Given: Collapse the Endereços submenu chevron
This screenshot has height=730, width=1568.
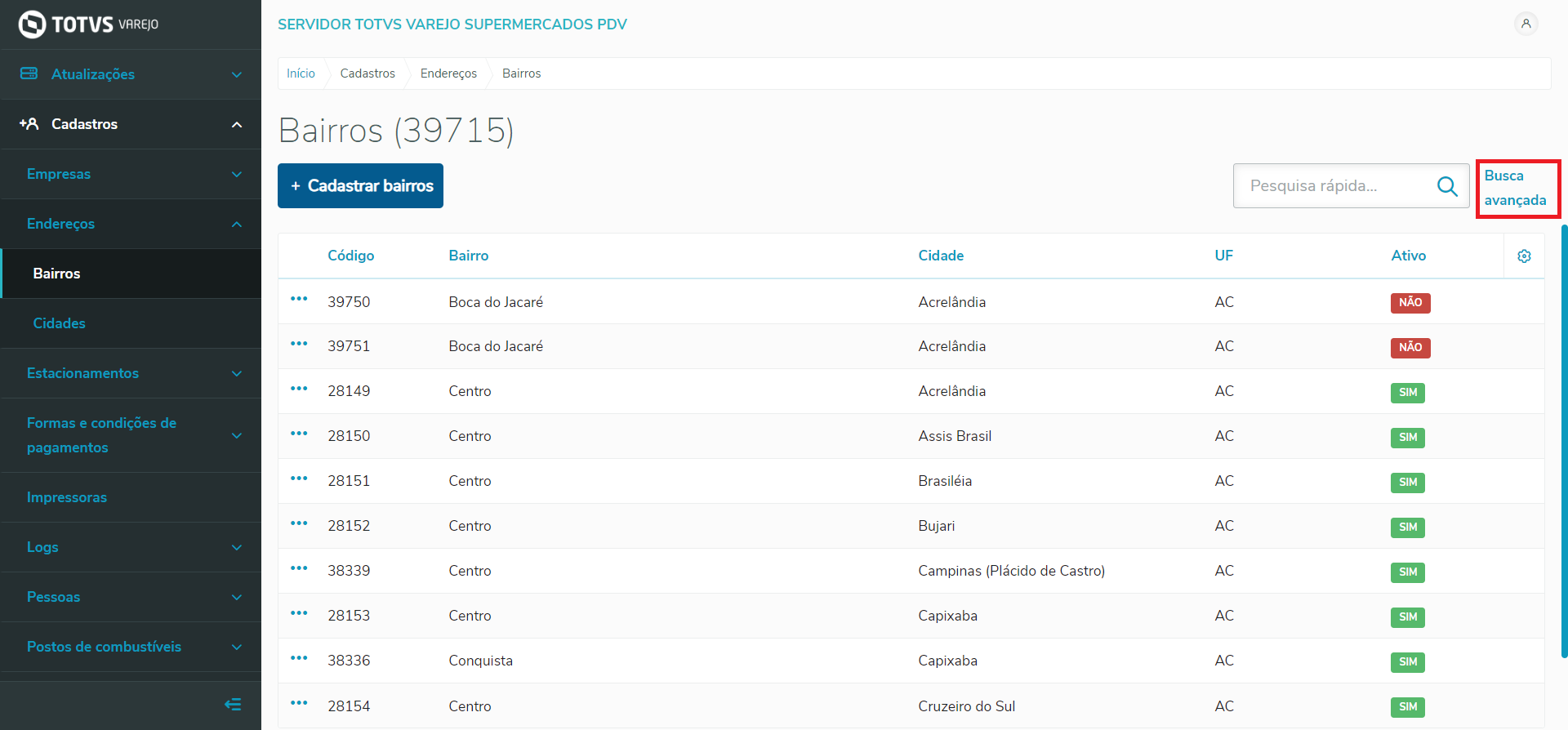Looking at the screenshot, I should click(x=237, y=225).
